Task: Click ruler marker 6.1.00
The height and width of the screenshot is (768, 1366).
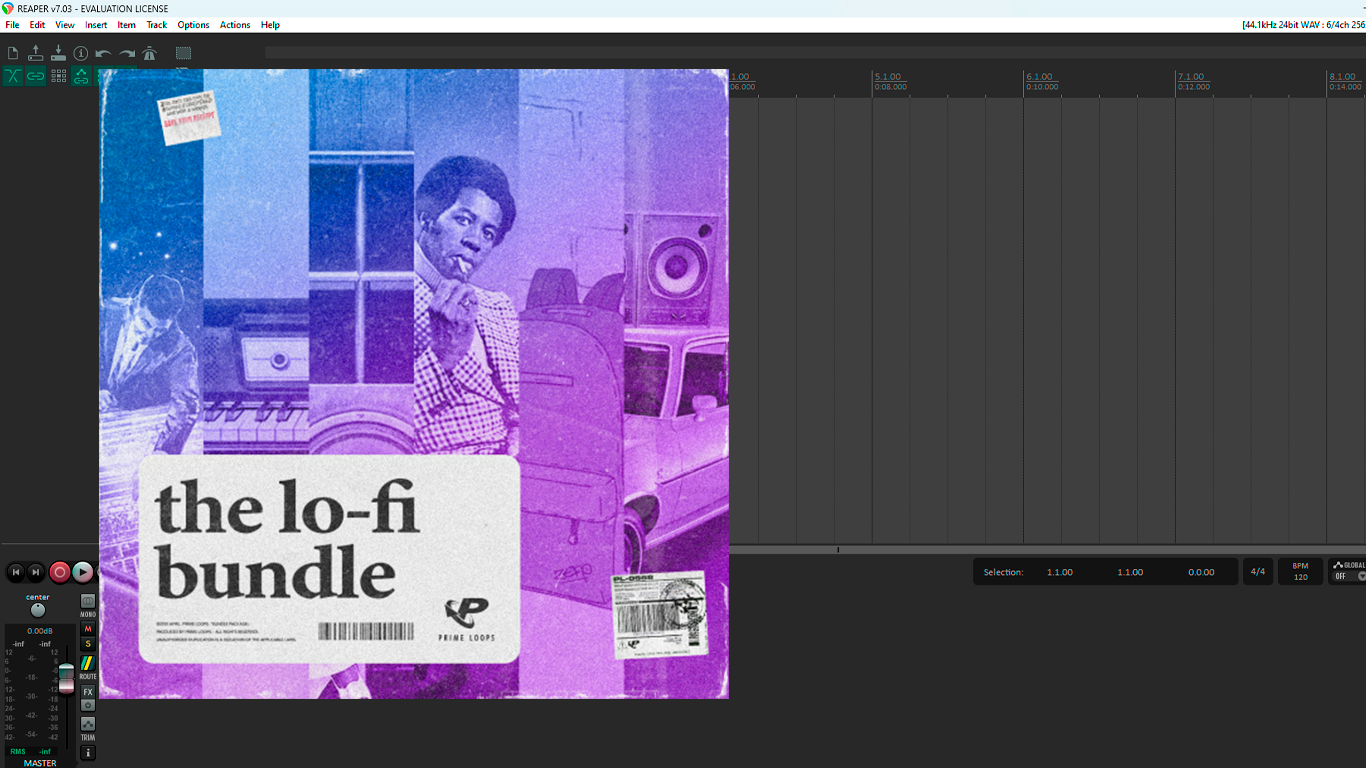Action: coord(1039,77)
